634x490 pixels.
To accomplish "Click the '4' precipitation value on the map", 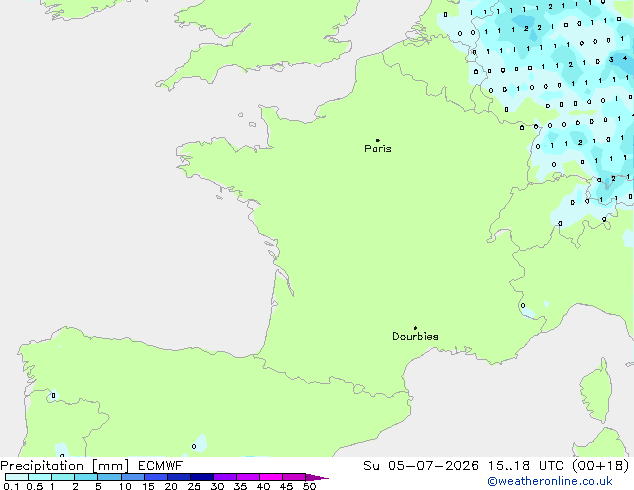I will 625,58.
